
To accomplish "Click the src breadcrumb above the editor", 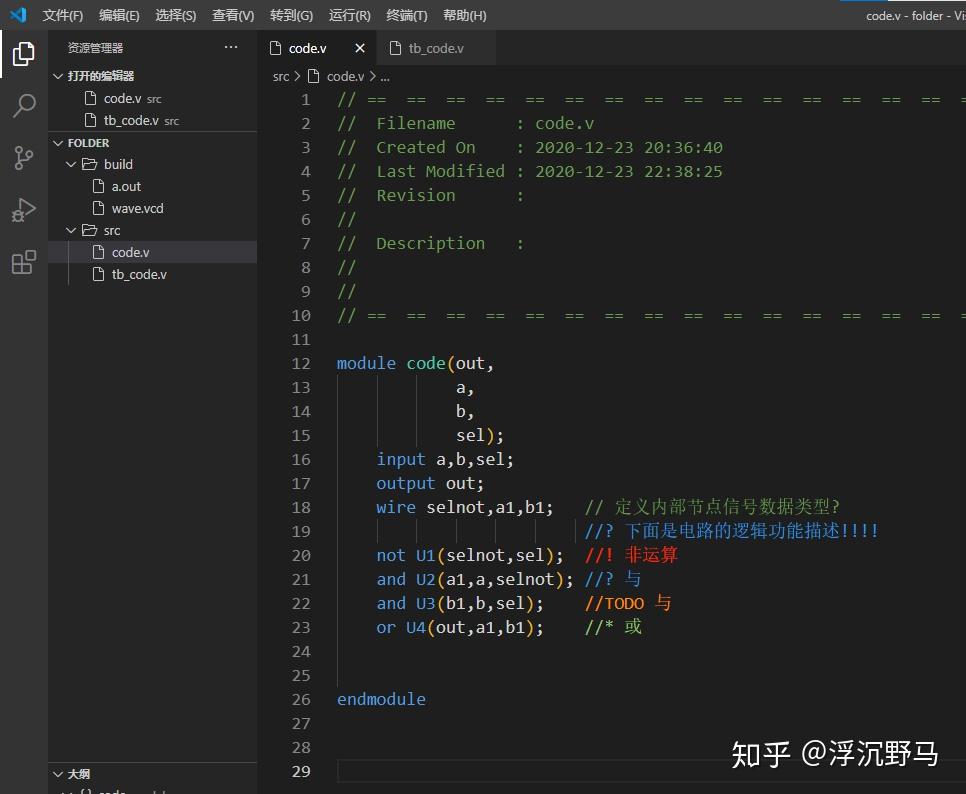I will click(x=281, y=76).
